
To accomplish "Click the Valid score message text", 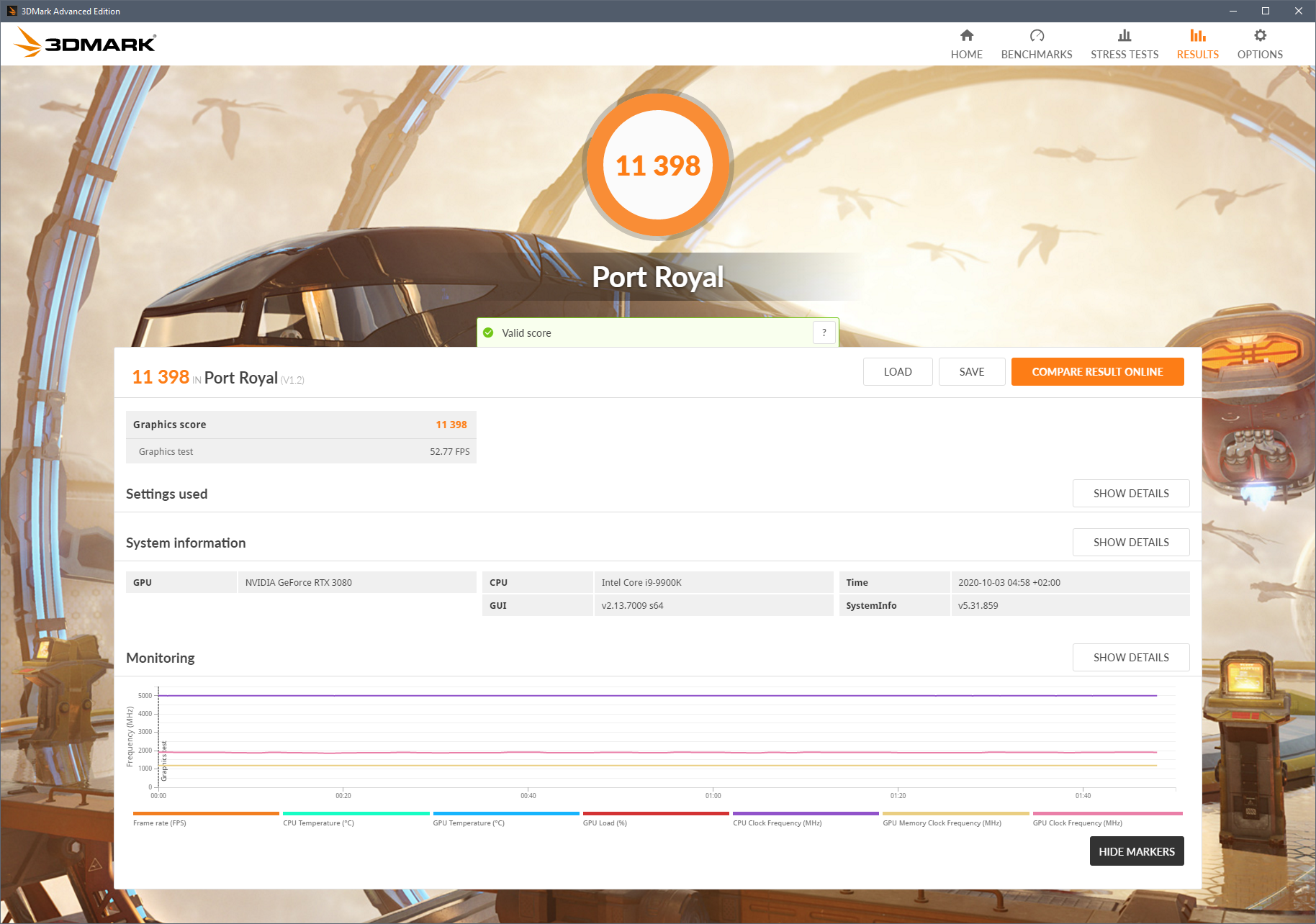I will pyautogui.click(x=526, y=333).
